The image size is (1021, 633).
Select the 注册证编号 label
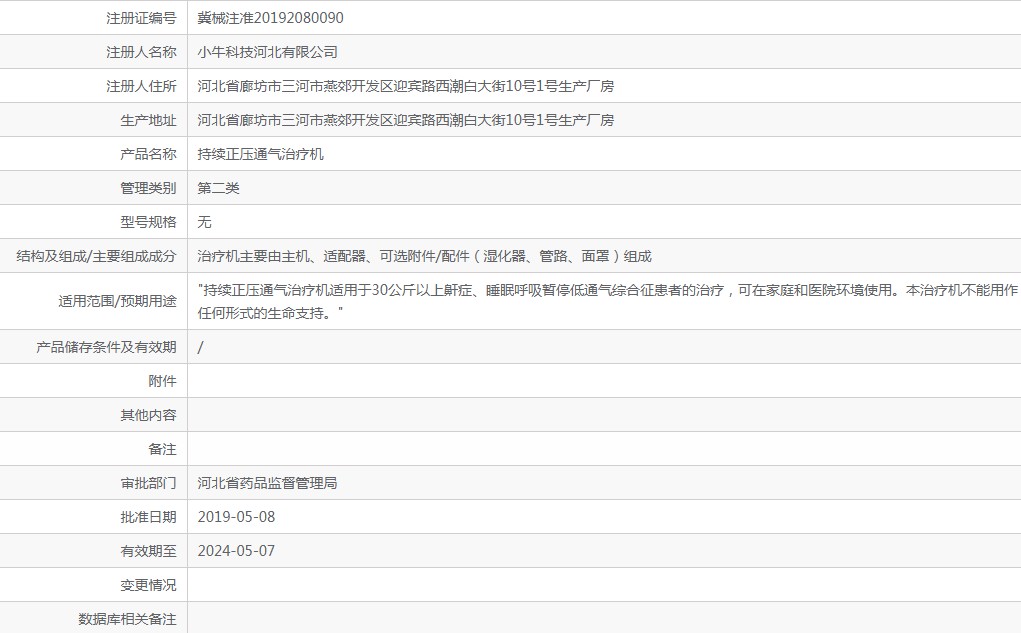tap(141, 18)
